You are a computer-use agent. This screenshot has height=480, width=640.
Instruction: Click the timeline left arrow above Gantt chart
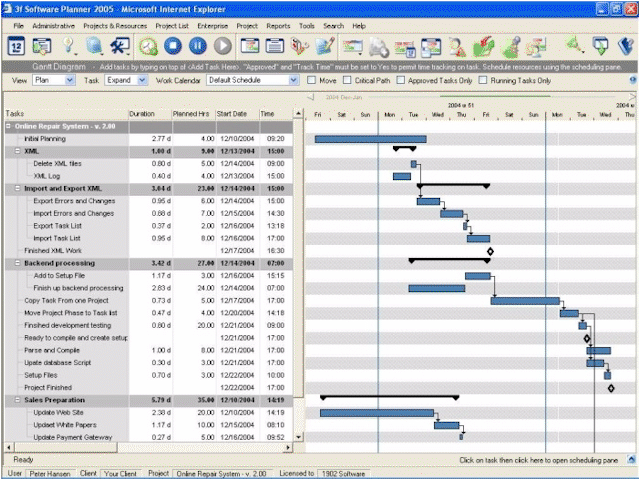pos(310,97)
